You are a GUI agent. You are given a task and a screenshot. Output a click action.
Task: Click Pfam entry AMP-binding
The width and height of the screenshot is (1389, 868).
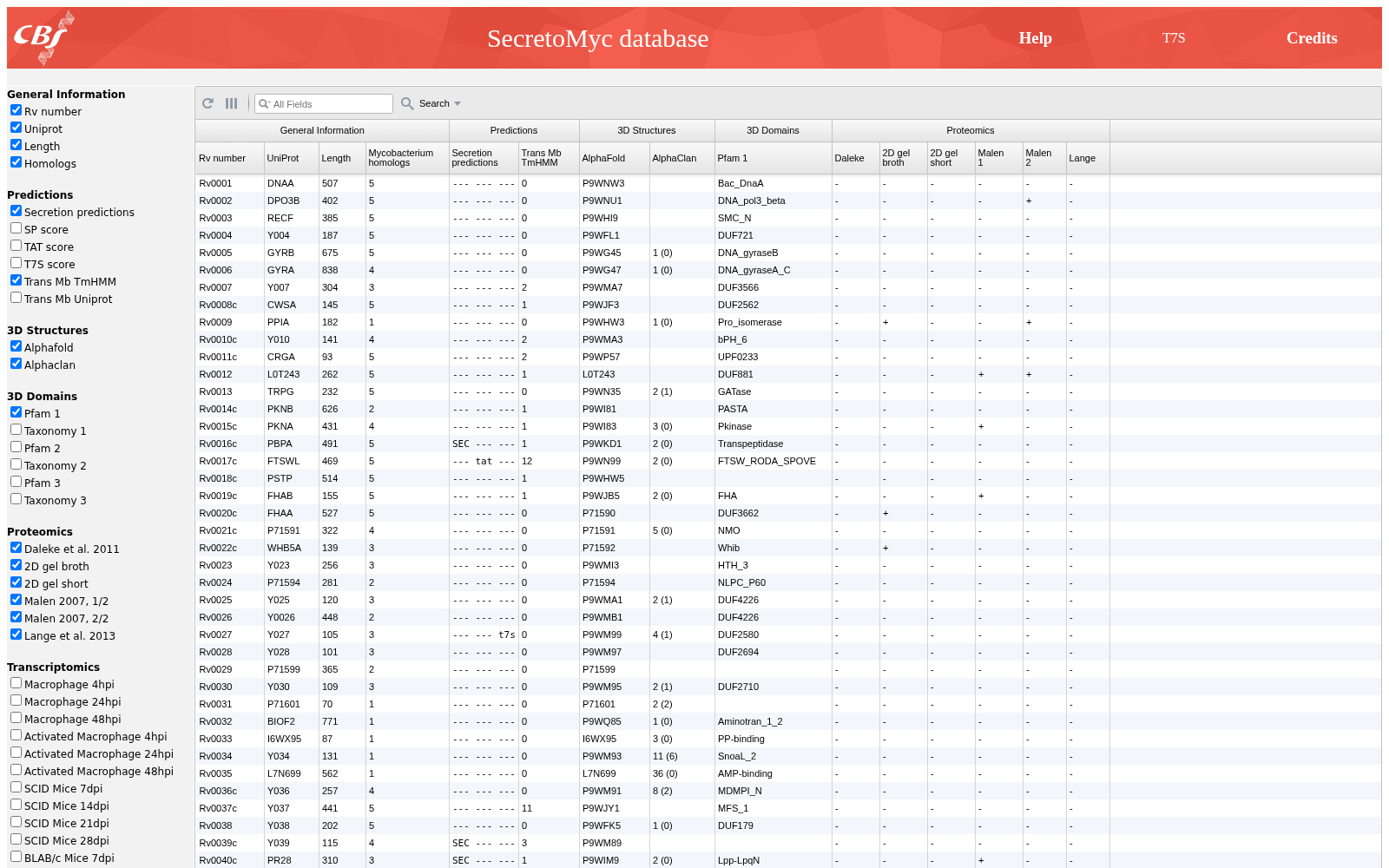pyautogui.click(x=773, y=773)
